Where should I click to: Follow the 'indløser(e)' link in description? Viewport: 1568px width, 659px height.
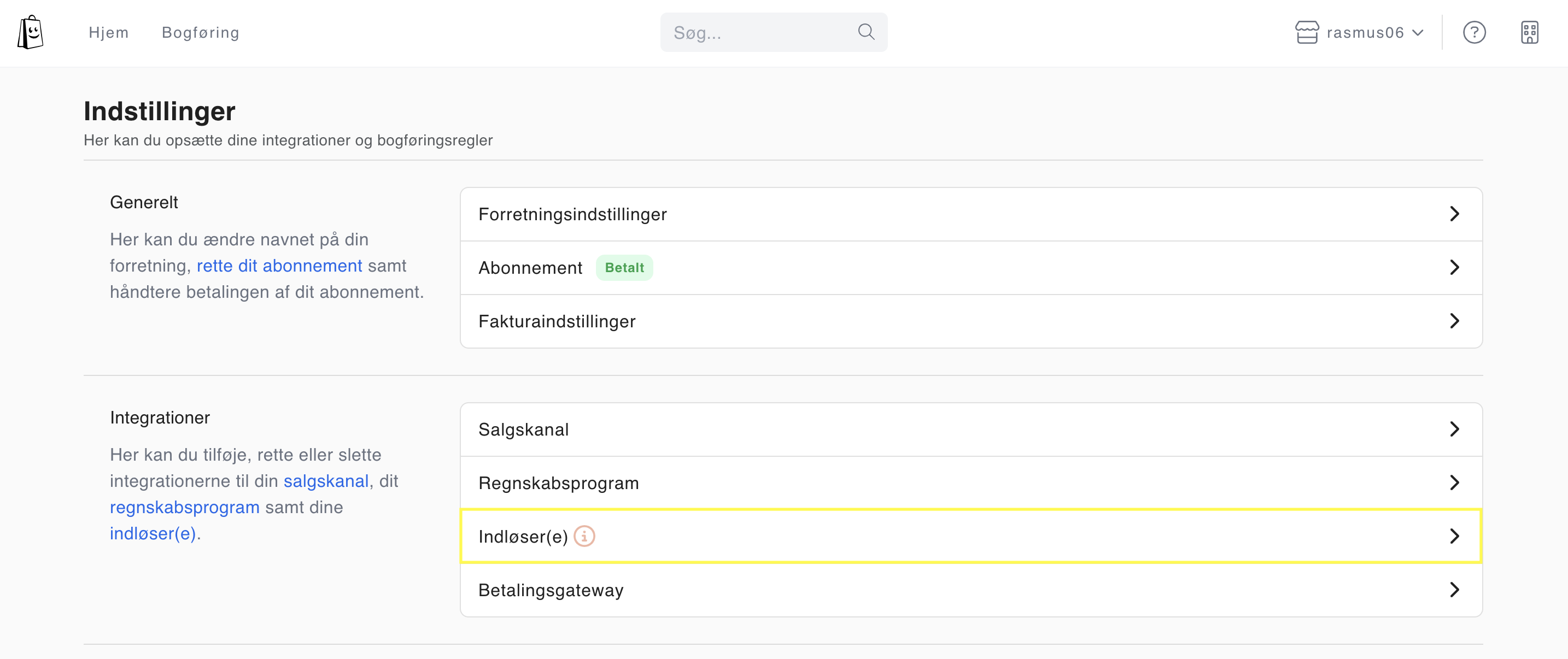[x=153, y=534]
